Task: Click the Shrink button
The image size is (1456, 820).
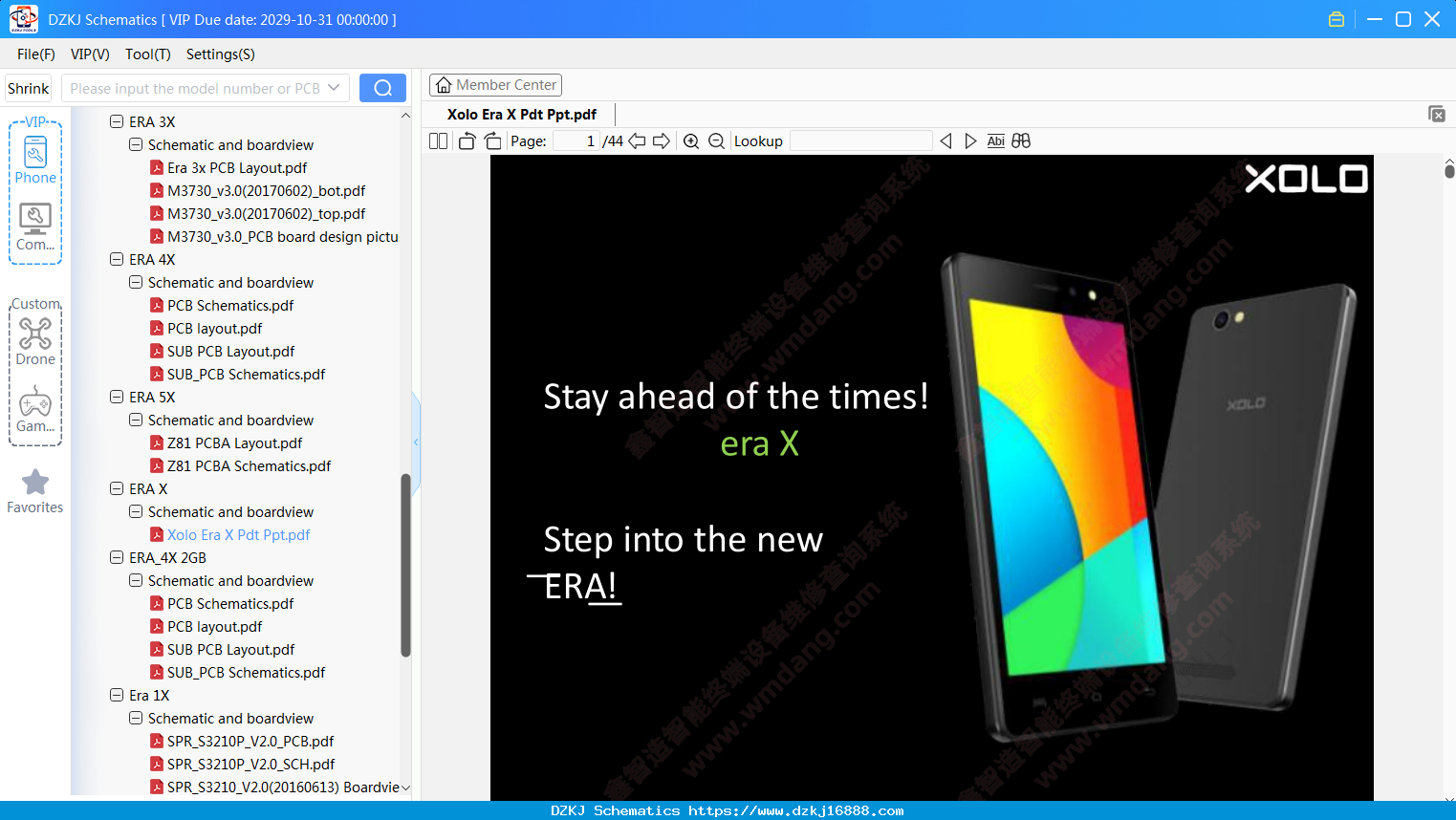Action: 28,88
